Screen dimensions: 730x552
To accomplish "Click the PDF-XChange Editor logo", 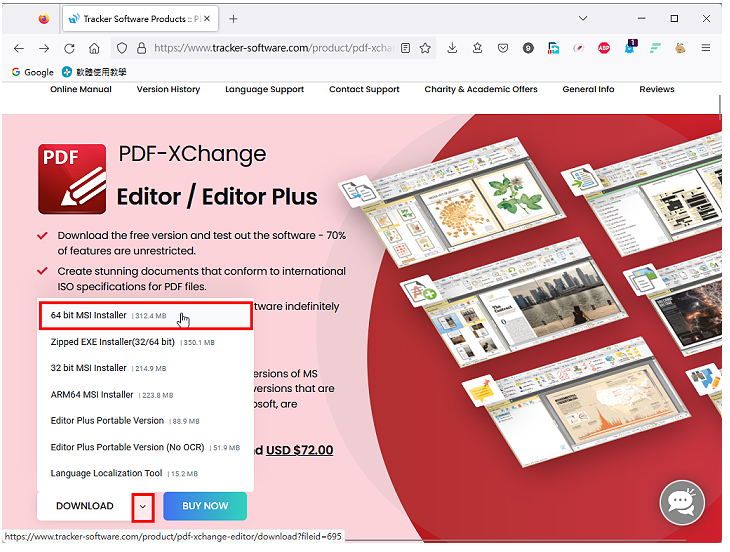I will point(72,179).
